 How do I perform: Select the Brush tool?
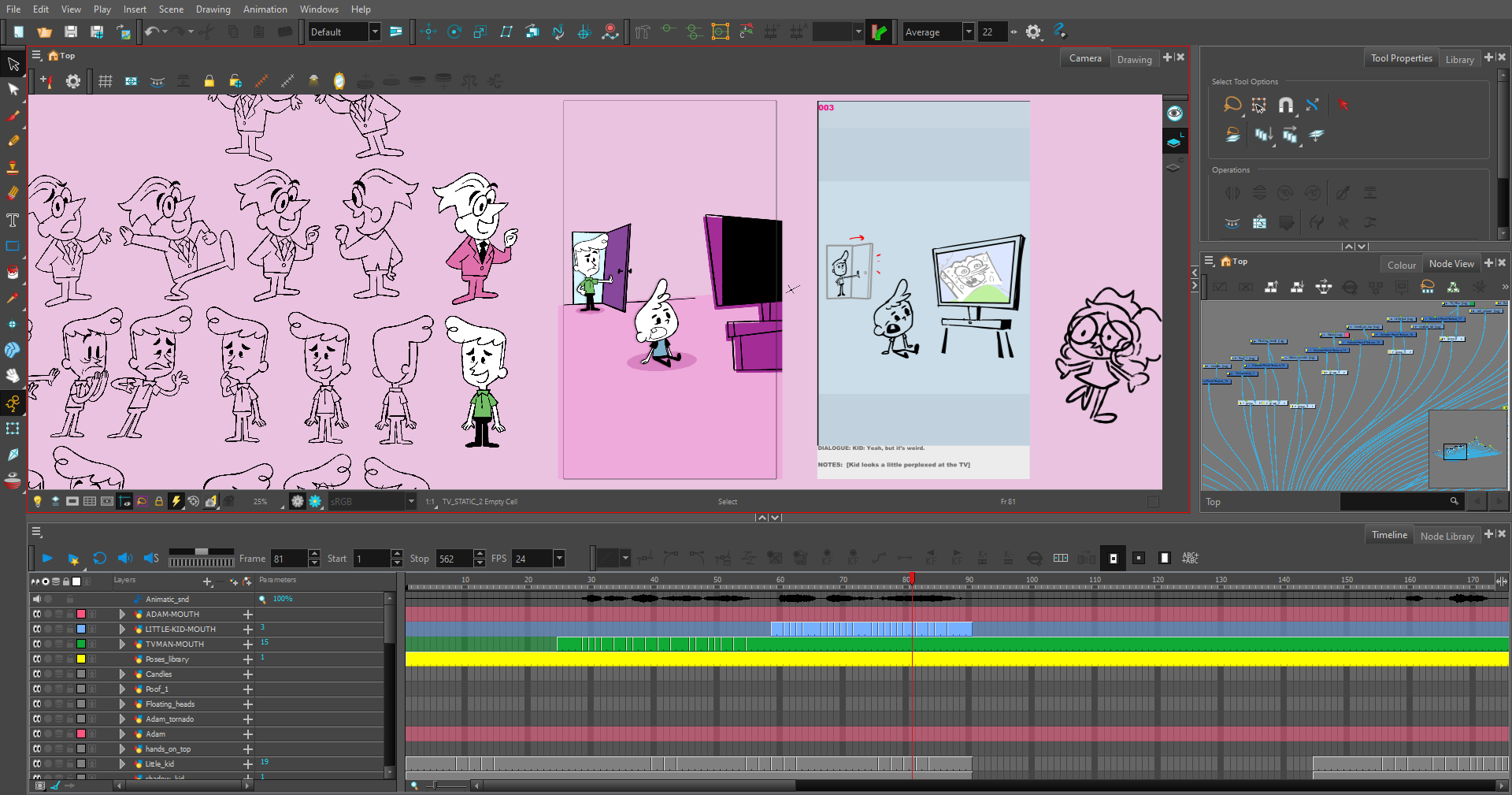[x=13, y=116]
